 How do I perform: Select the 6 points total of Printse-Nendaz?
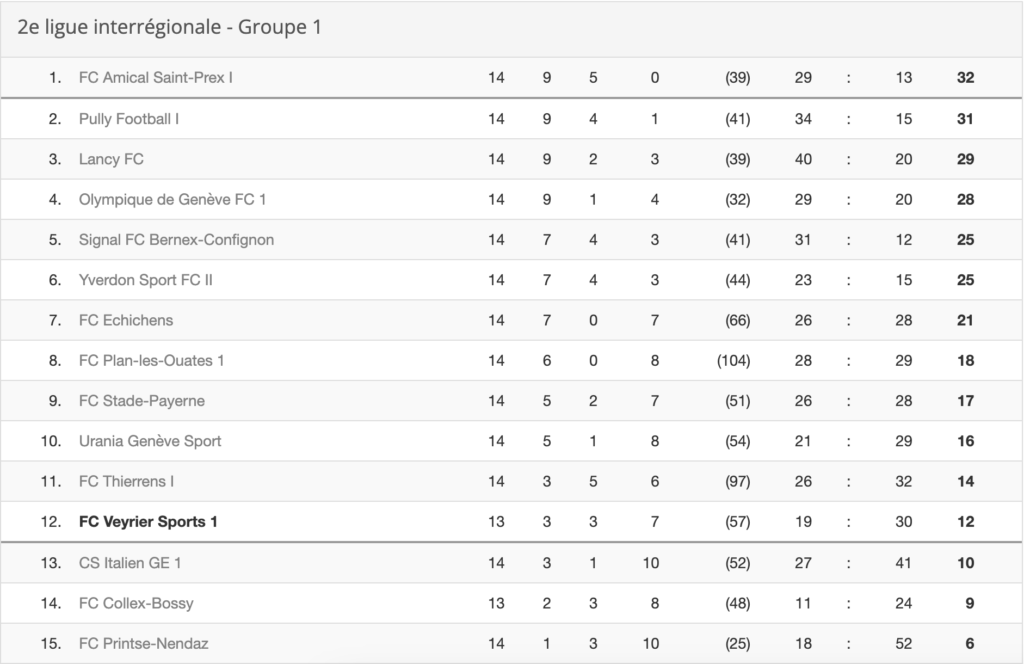click(x=969, y=644)
